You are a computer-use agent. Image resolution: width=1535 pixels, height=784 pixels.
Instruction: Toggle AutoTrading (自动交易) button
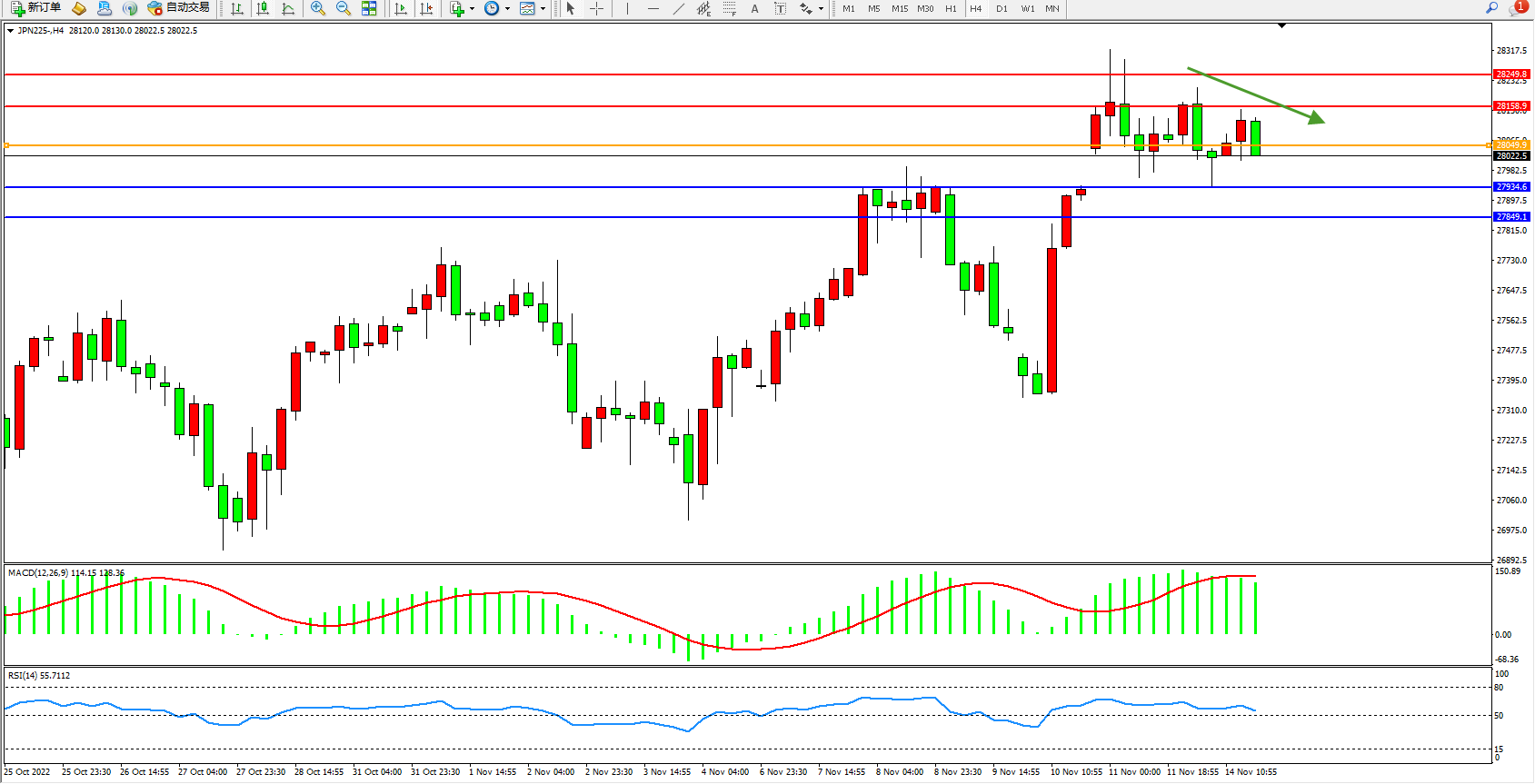click(179, 8)
